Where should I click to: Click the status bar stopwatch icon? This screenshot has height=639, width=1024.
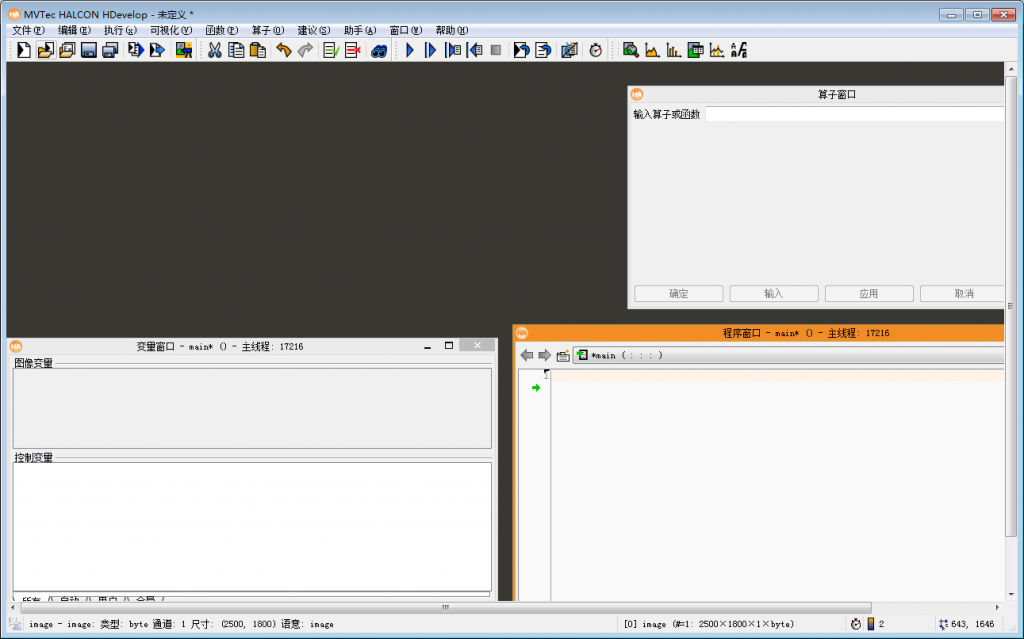856,624
